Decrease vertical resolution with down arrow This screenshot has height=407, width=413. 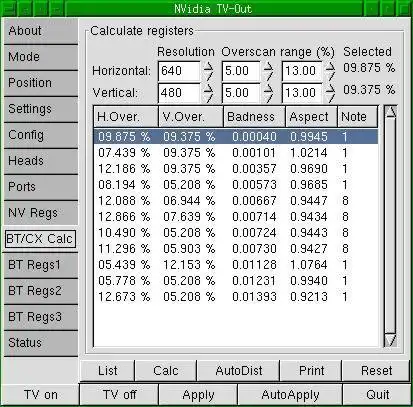pos(208,98)
